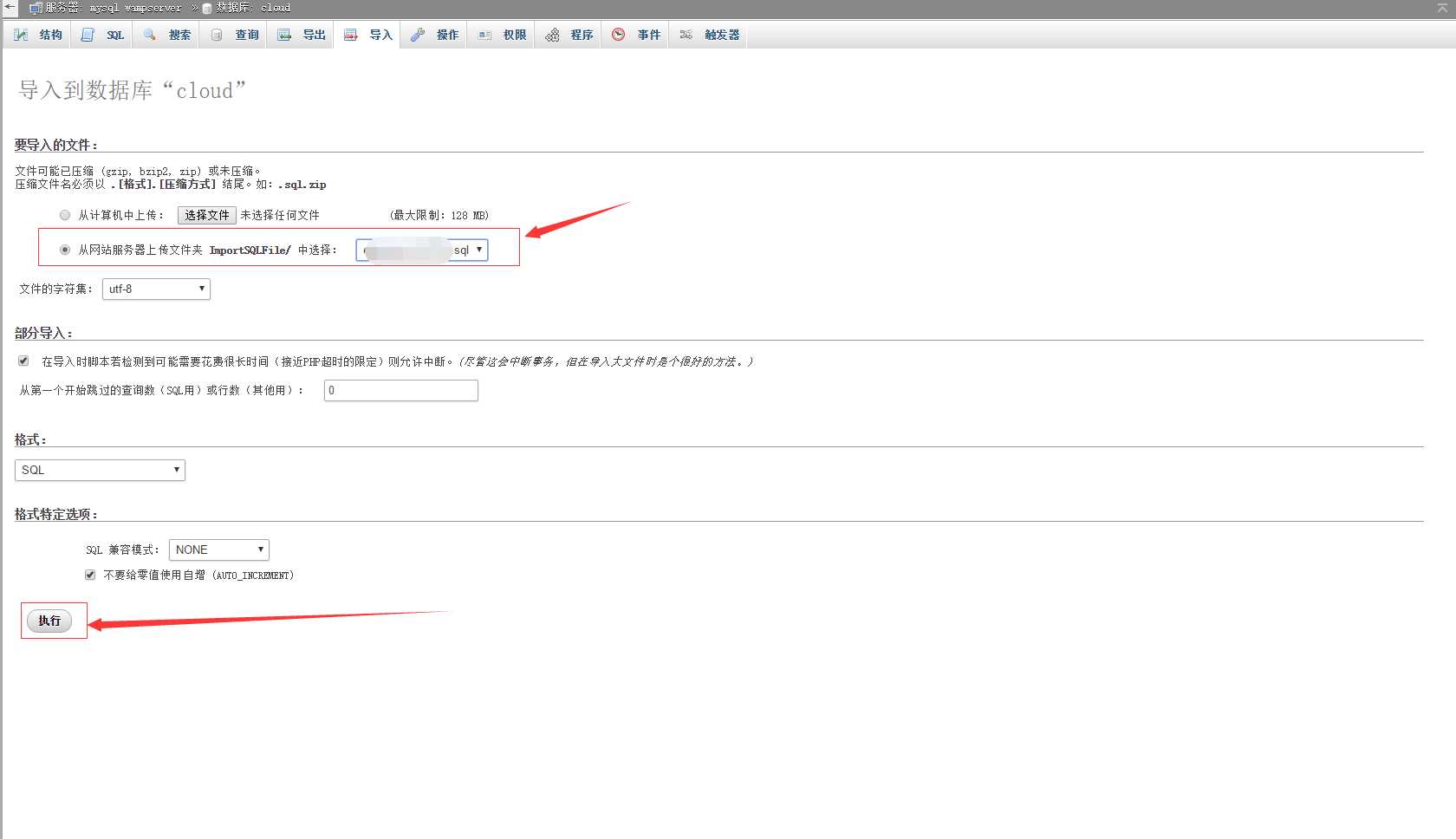This screenshot has height=839, width=1456.
Task: Click the 执行 button
Action: tap(49, 621)
